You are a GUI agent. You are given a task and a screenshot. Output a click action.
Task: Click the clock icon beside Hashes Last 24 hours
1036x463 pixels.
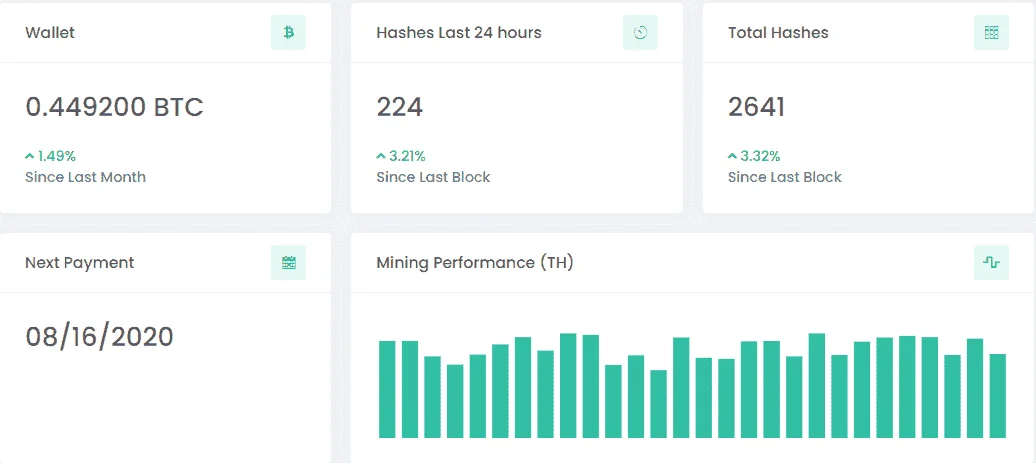click(640, 32)
